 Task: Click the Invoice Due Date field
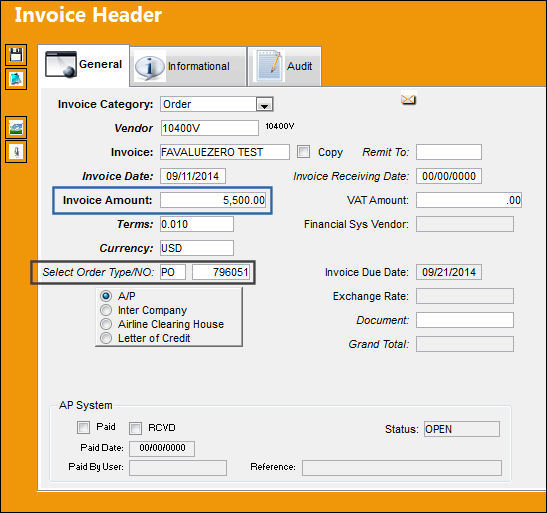[449, 272]
